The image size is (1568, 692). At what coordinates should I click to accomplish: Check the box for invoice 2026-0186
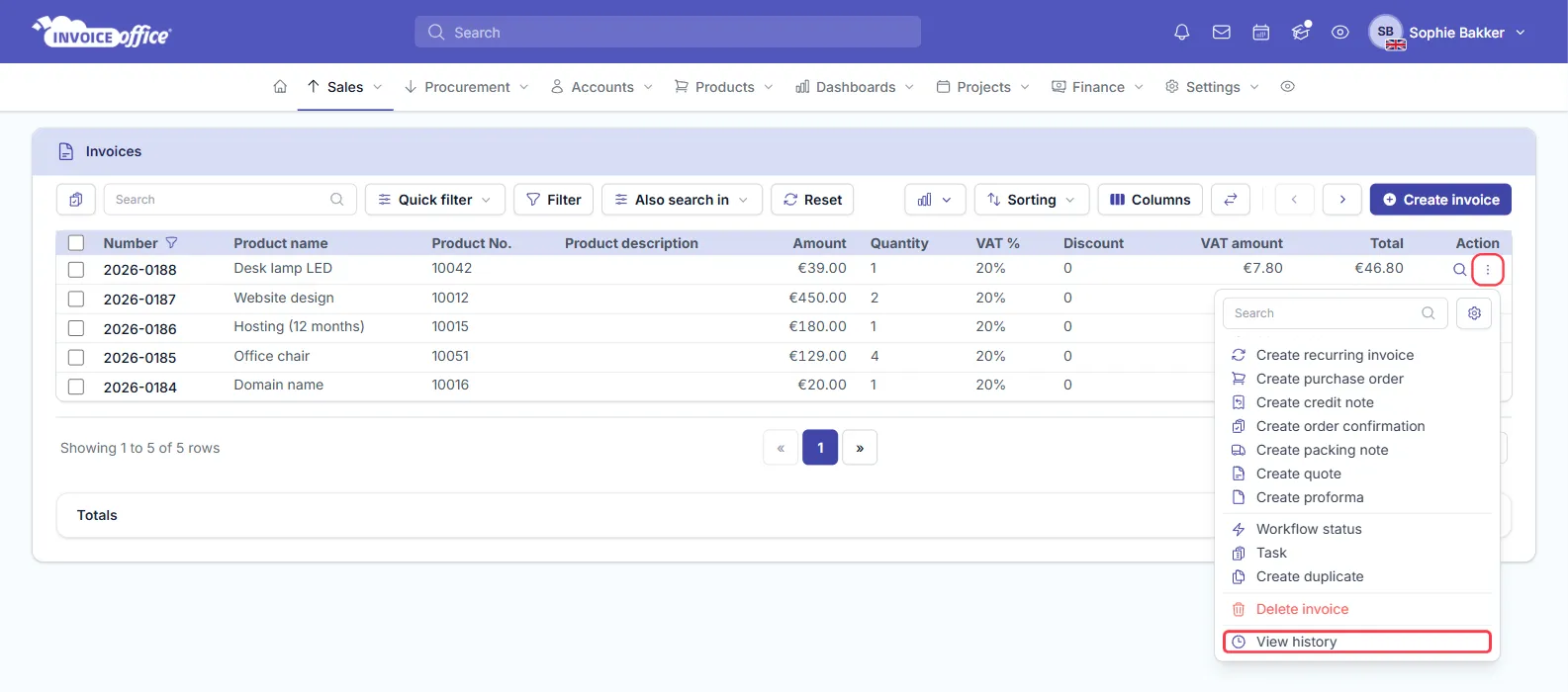[x=76, y=328]
